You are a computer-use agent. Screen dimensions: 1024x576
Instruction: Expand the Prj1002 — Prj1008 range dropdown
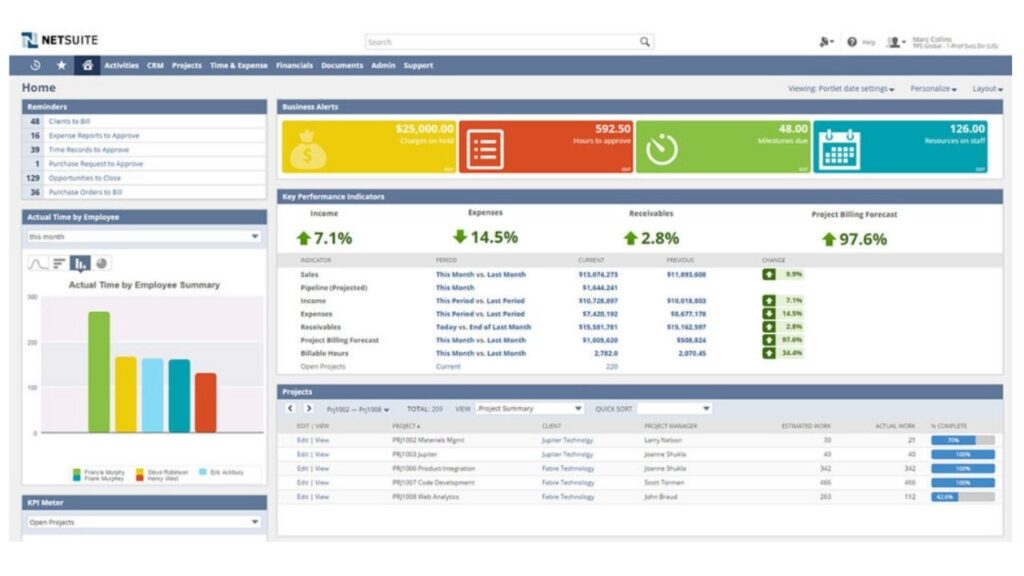pos(357,409)
